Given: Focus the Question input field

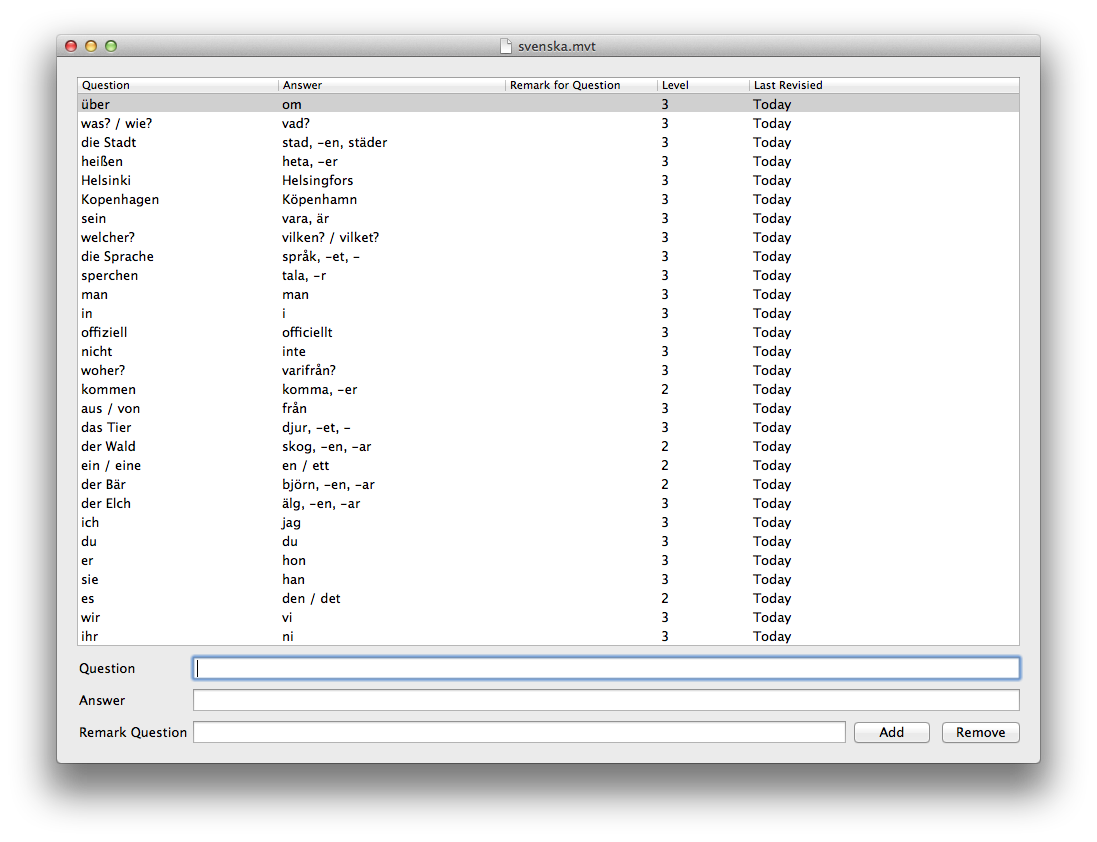Looking at the screenshot, I should [x=606, y=668].
